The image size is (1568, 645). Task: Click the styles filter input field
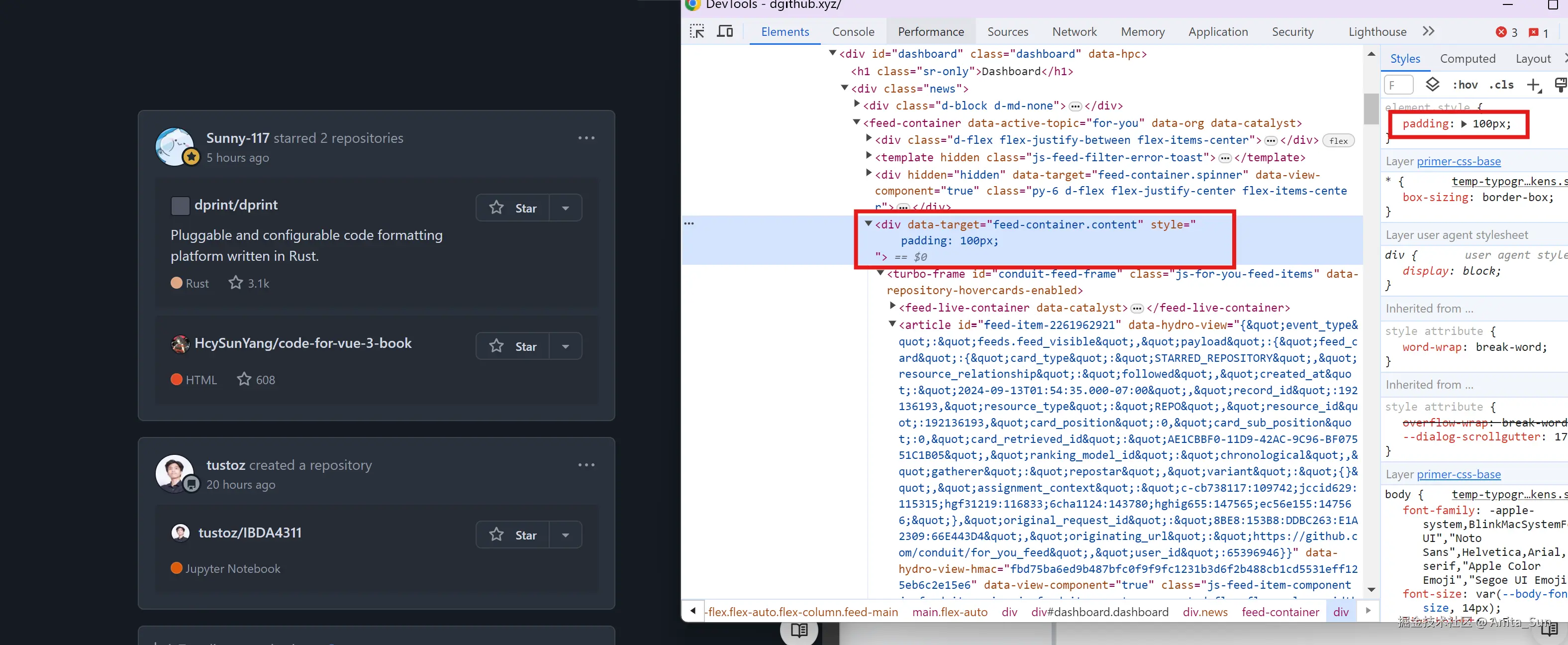pyautogui.click(x=1399, y=85)
